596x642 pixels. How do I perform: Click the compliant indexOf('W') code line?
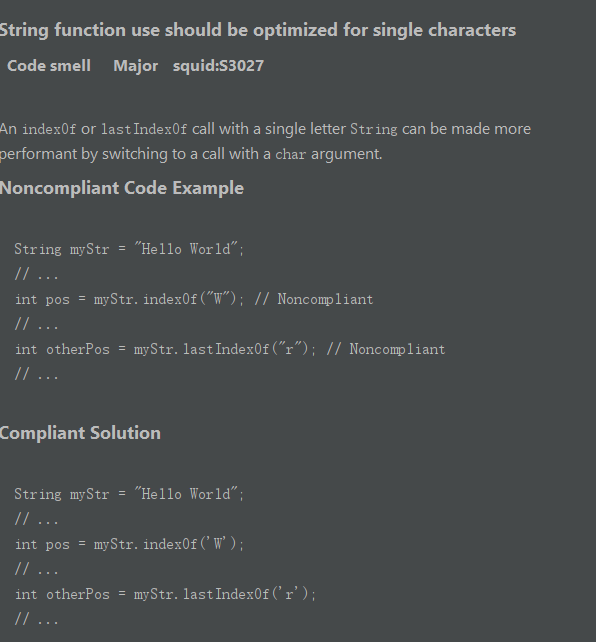(129, 544)
